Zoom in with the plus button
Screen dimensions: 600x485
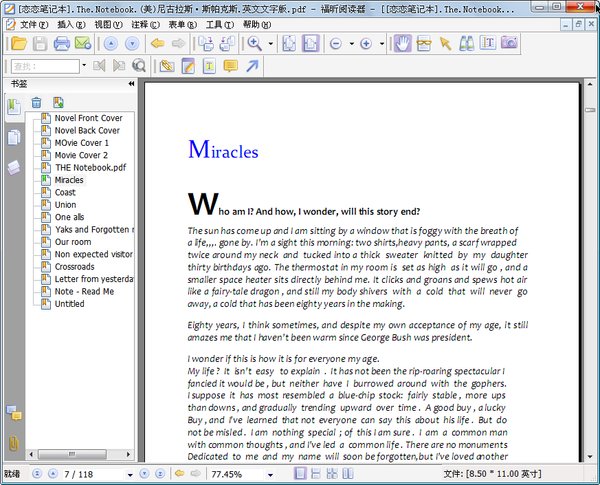(x=366, y=44)
